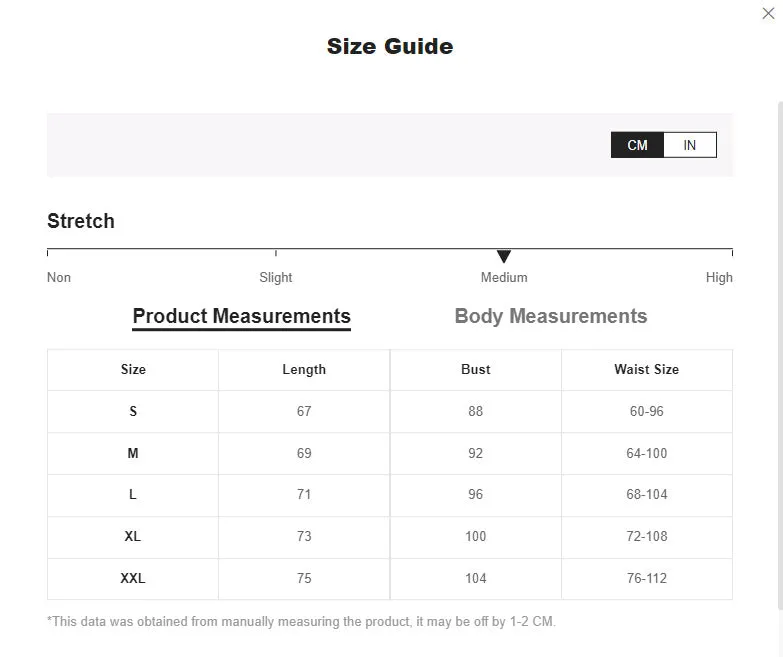Screen dimensions: 783x657
Task: Open the Body Measurements tab
Action: (551, 316)
